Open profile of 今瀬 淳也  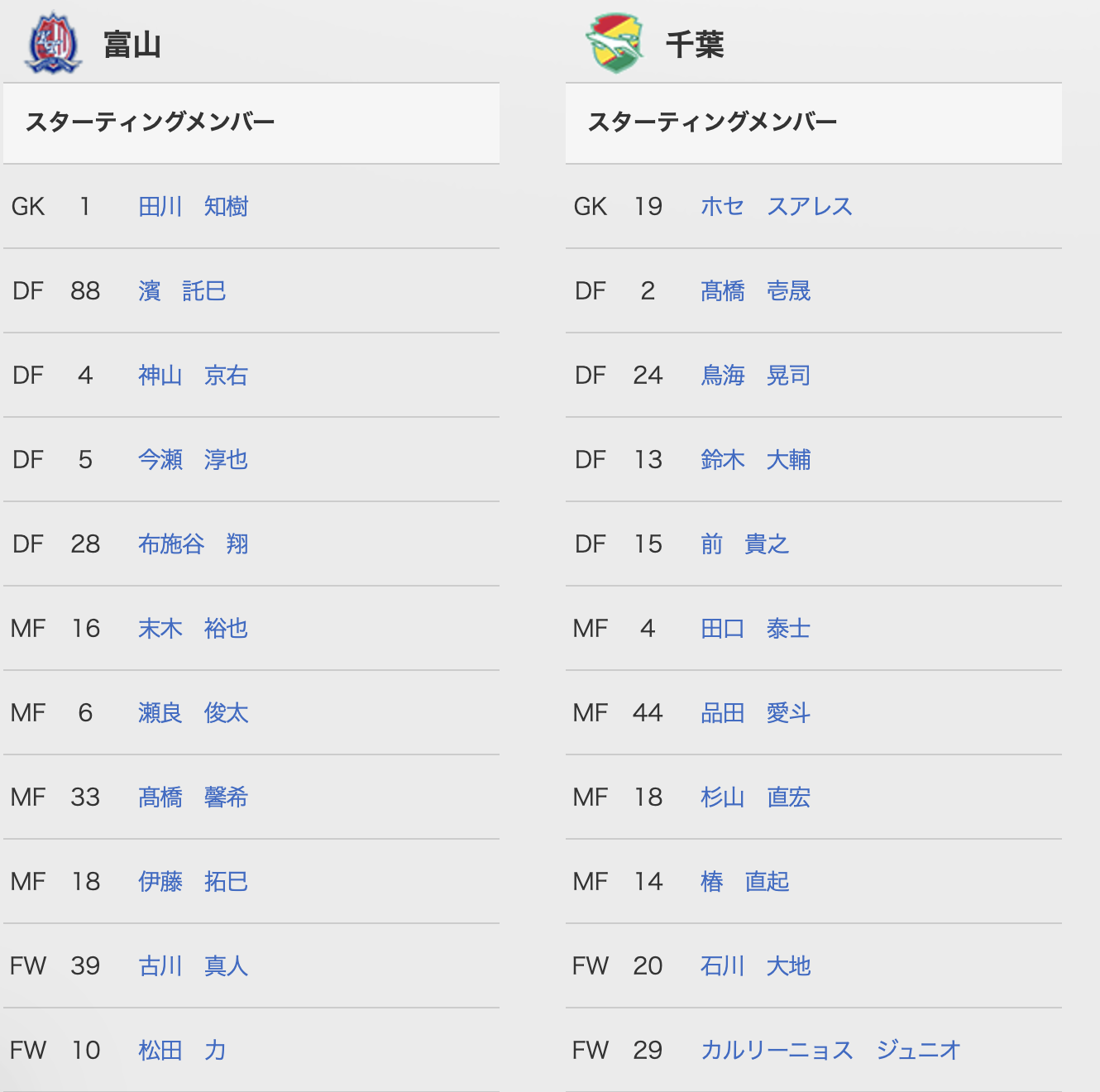(193, 460)
